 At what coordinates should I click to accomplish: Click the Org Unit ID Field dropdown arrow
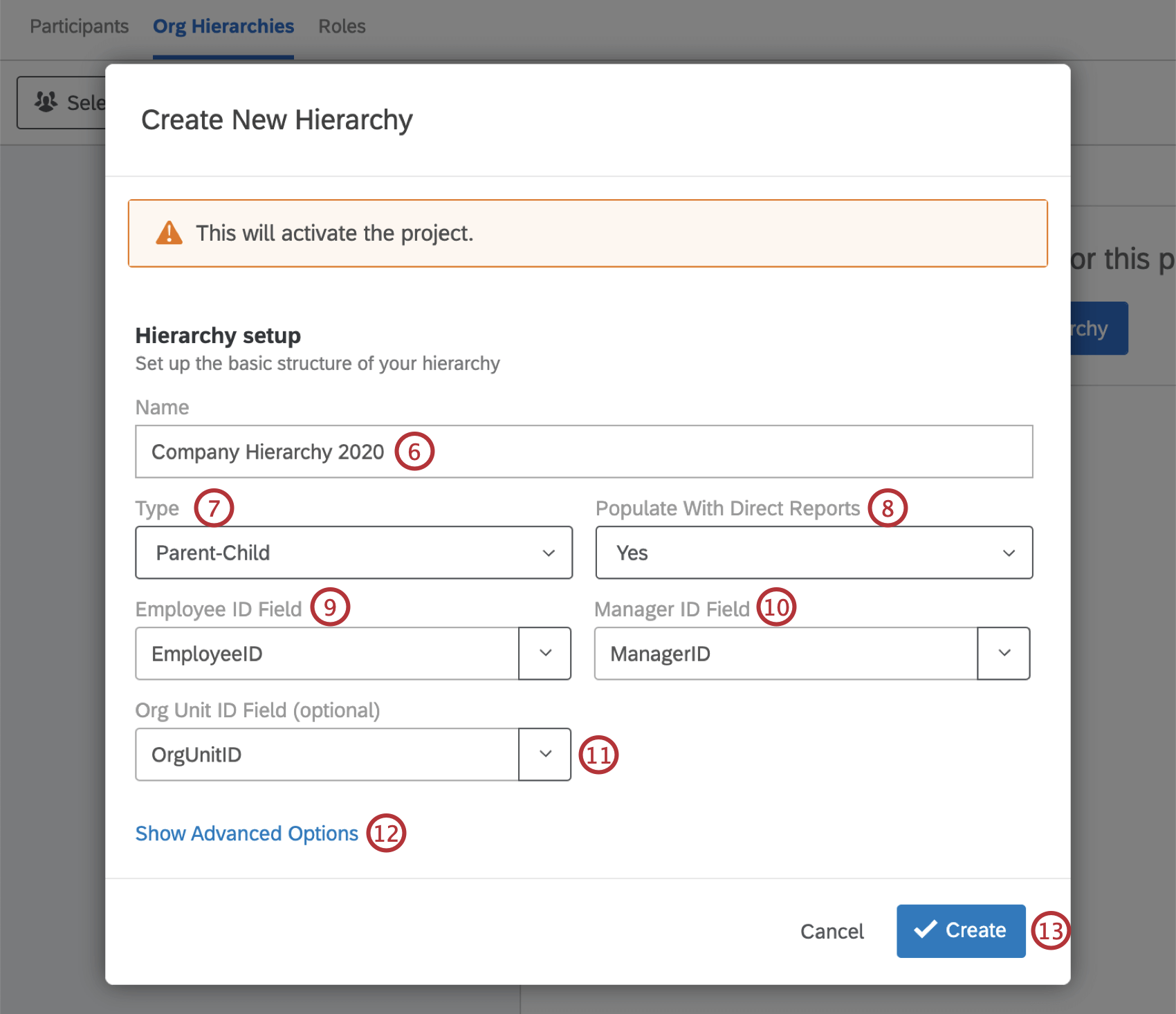pyautogui.click(x=544, y=755)
